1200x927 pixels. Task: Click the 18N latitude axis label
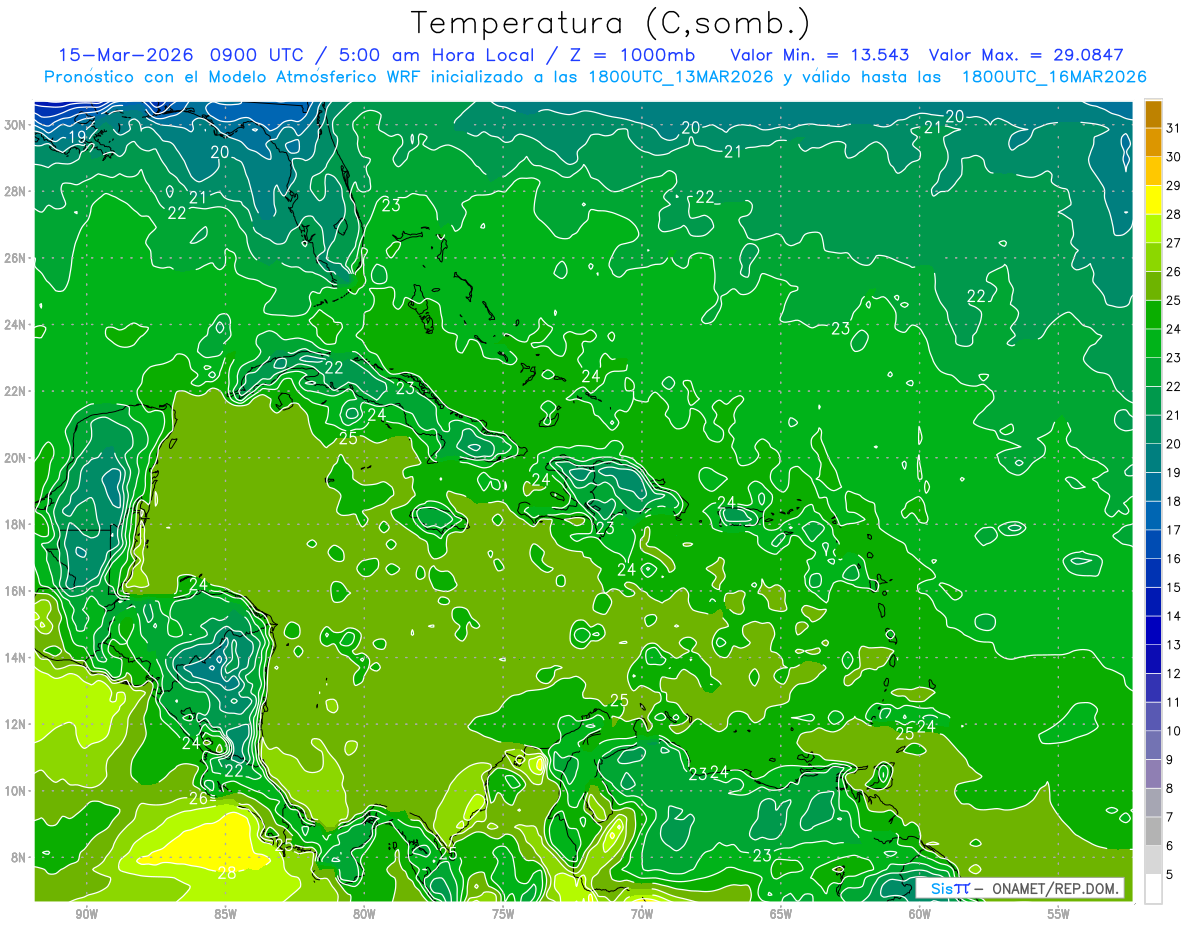click(15, 524)
